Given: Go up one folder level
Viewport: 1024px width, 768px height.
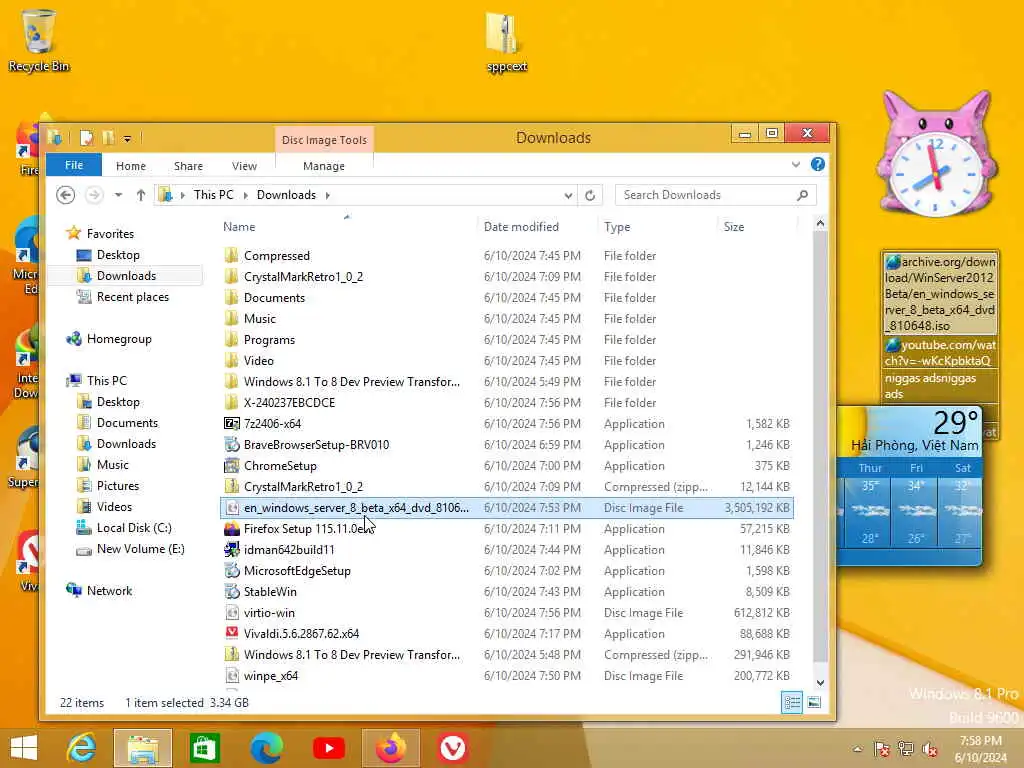Looking at the screenshot, I should 140,195.
